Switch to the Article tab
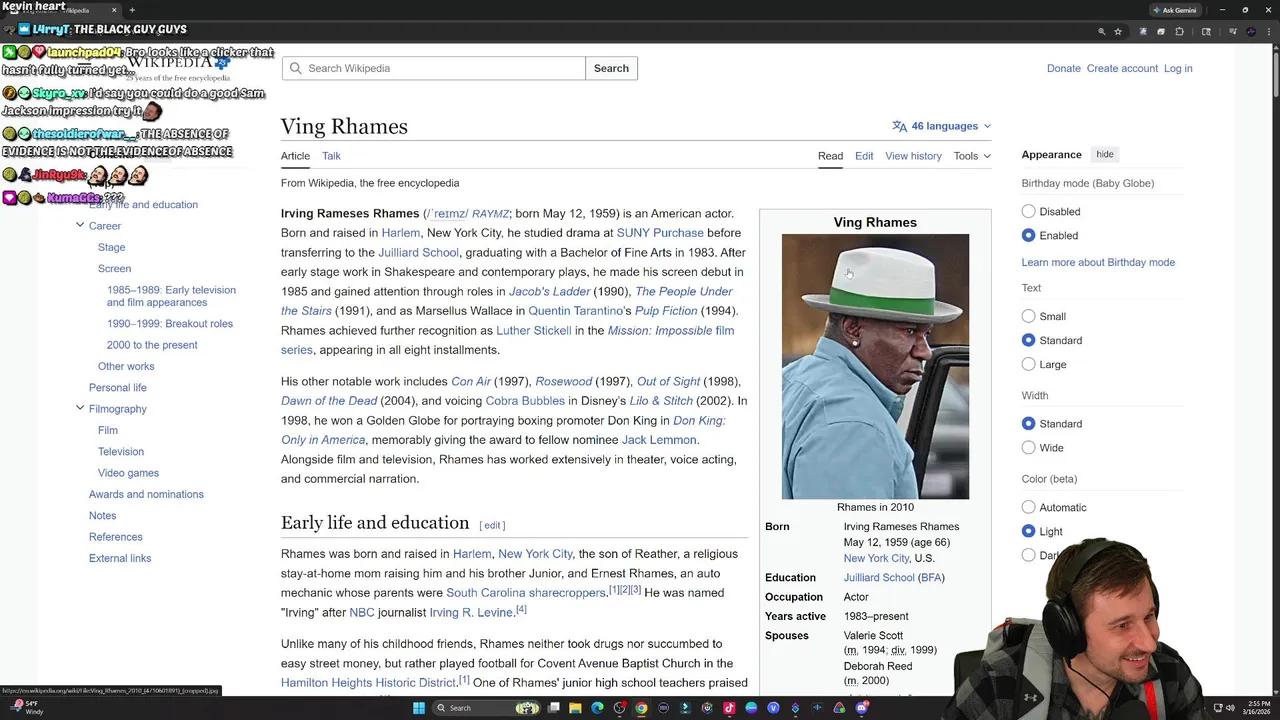Screen dimensions: 1280x720 coord(295,156)
